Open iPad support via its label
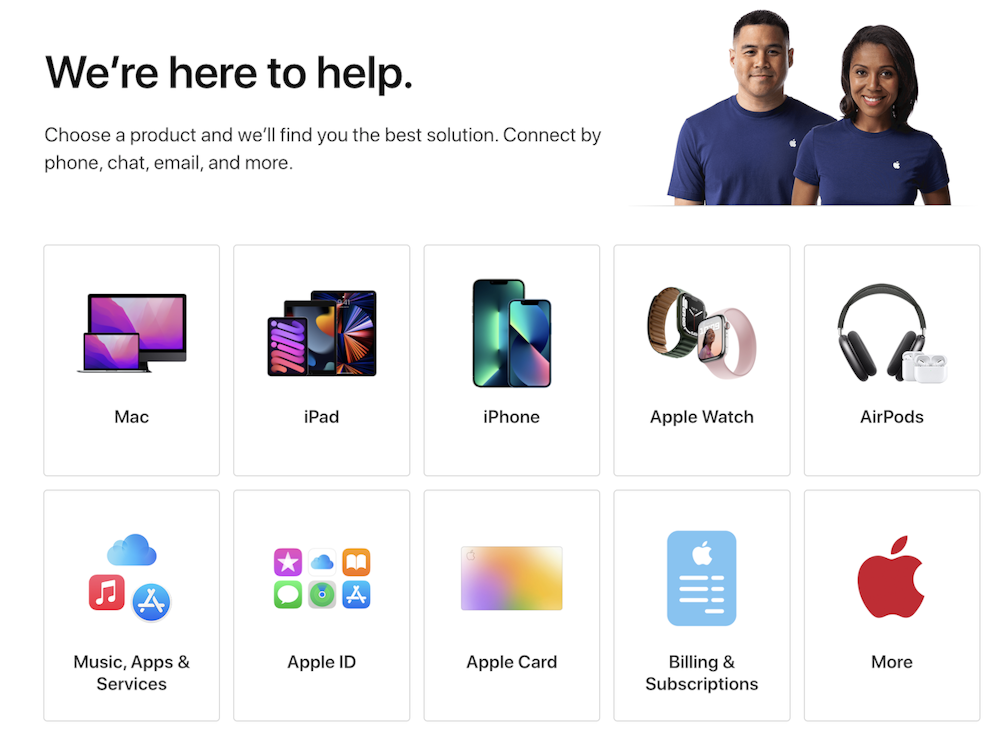Viewport: 1000px width, 732px height. (321, 417)
